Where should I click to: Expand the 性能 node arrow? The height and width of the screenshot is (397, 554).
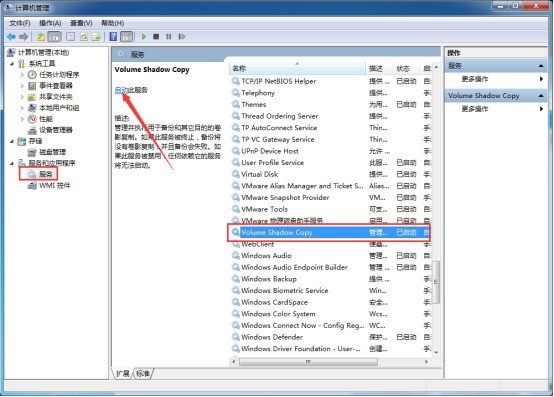(22, 119)
